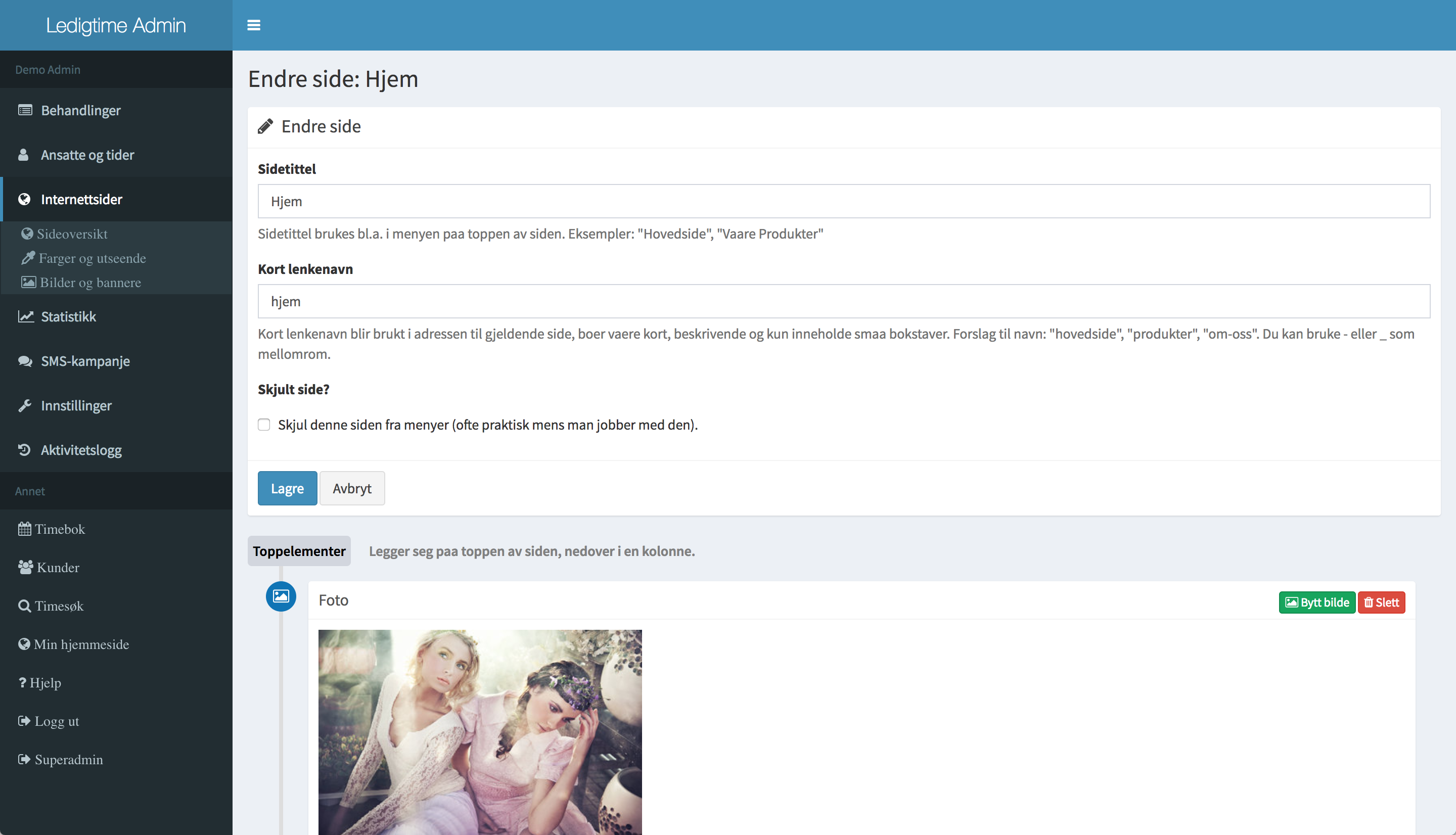This screenshot has width=1456, height=835.
Task: Click the Skjul denne siden fra menyer label text
Action: coord(487,425)
